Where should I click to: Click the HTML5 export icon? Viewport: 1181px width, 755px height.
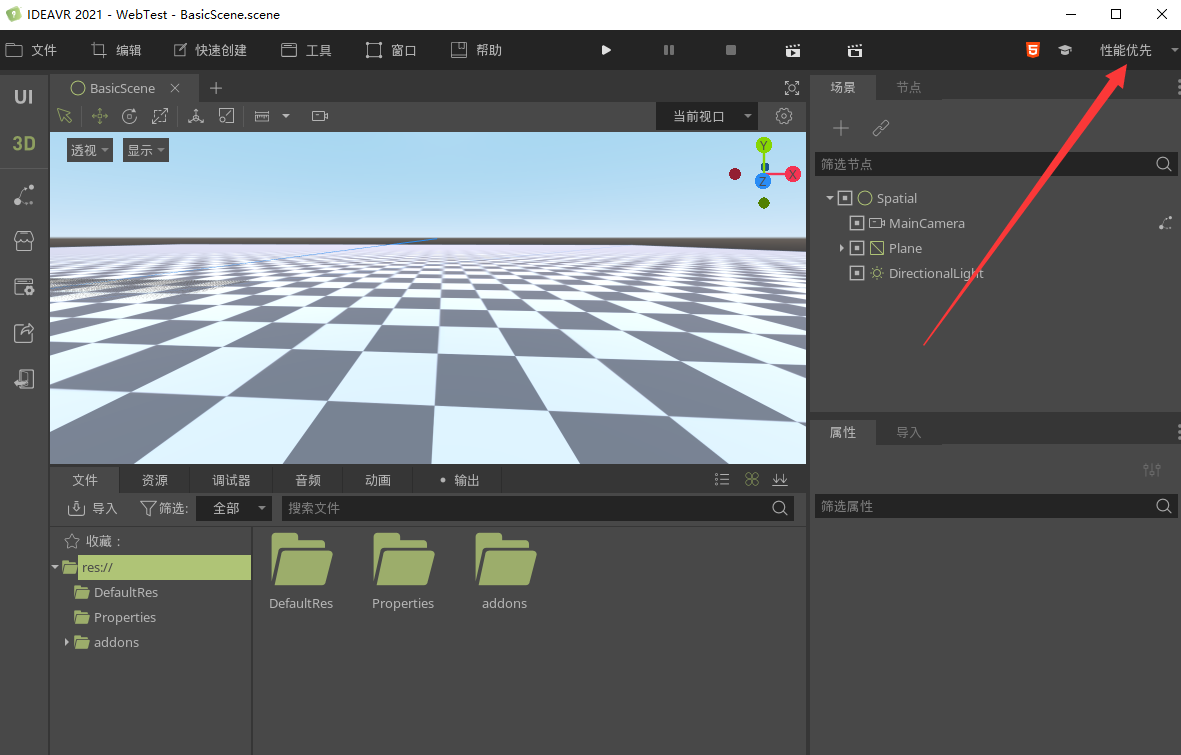(x=1033, y=50)
